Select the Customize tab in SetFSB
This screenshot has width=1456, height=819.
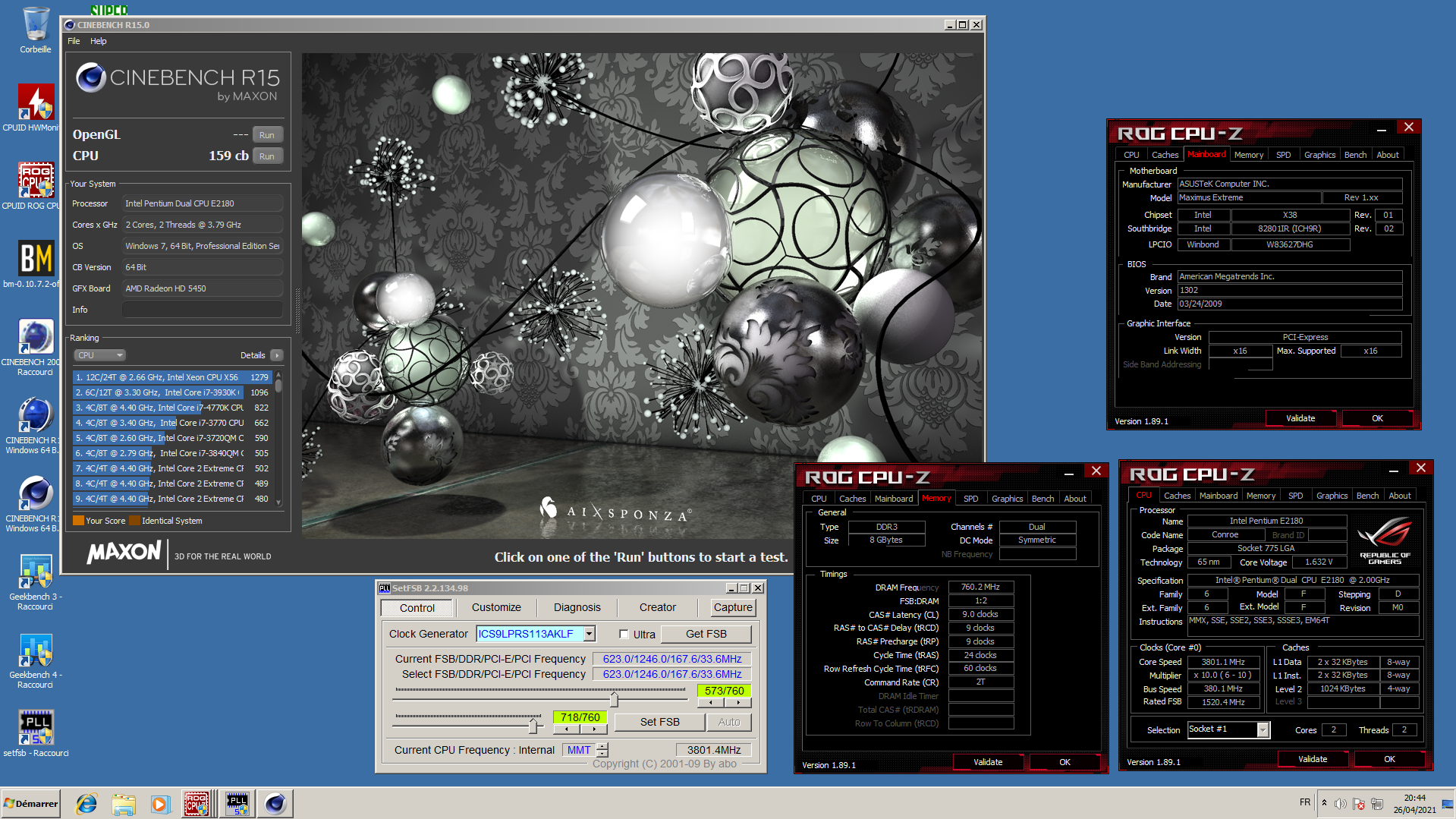[x=496, y=607]
